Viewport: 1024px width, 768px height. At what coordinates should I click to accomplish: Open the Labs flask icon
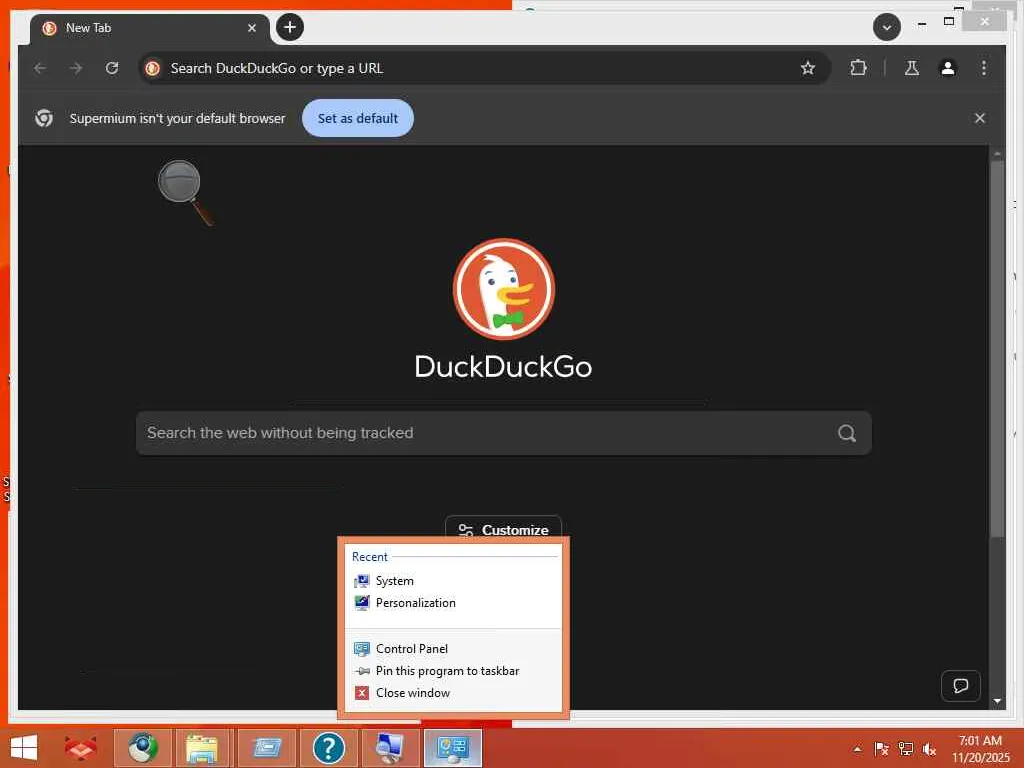pyautogui.click(x=912, y=68)
